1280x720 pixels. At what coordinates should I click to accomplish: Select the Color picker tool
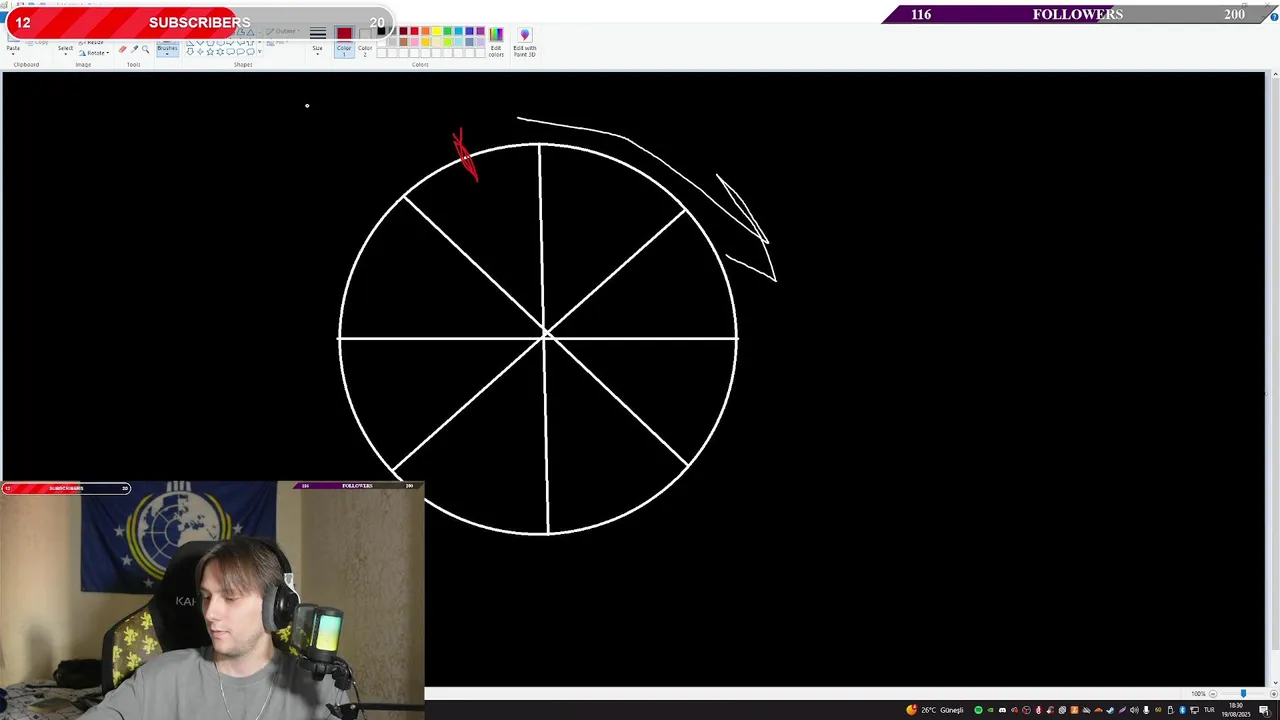click(x=134, y=49)
